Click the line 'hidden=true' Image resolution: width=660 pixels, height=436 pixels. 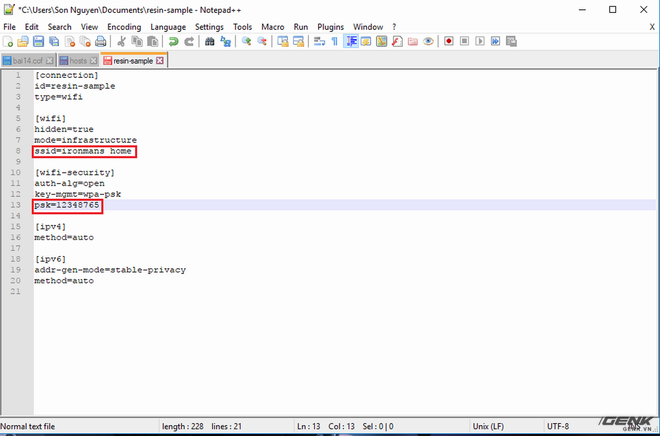pos(64,129)
